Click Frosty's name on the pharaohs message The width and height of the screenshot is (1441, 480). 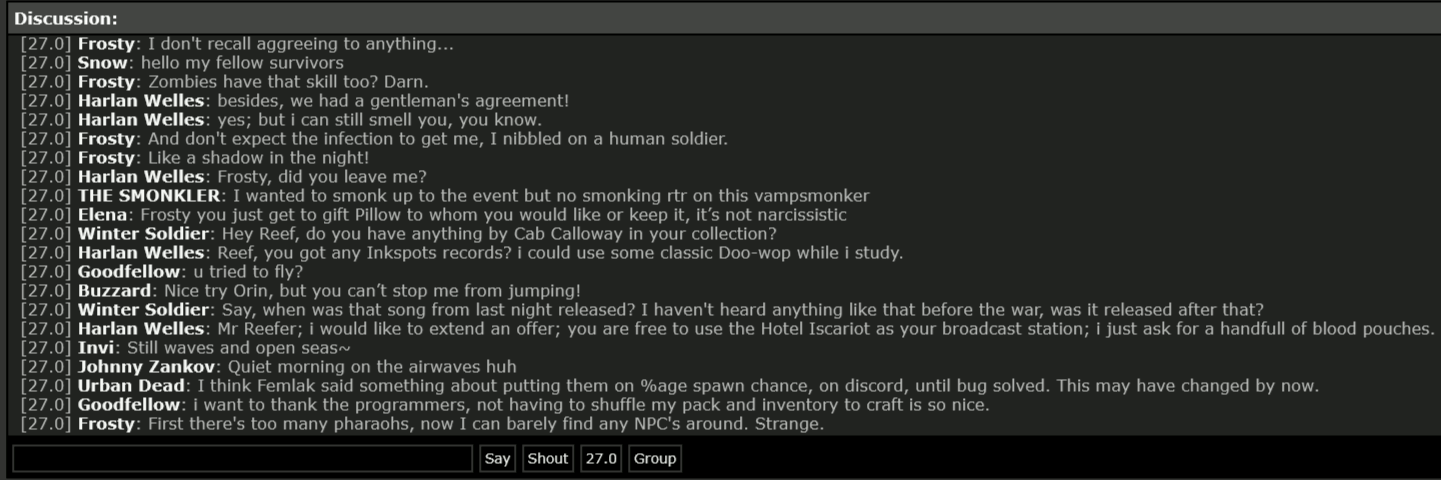point(106,424)
